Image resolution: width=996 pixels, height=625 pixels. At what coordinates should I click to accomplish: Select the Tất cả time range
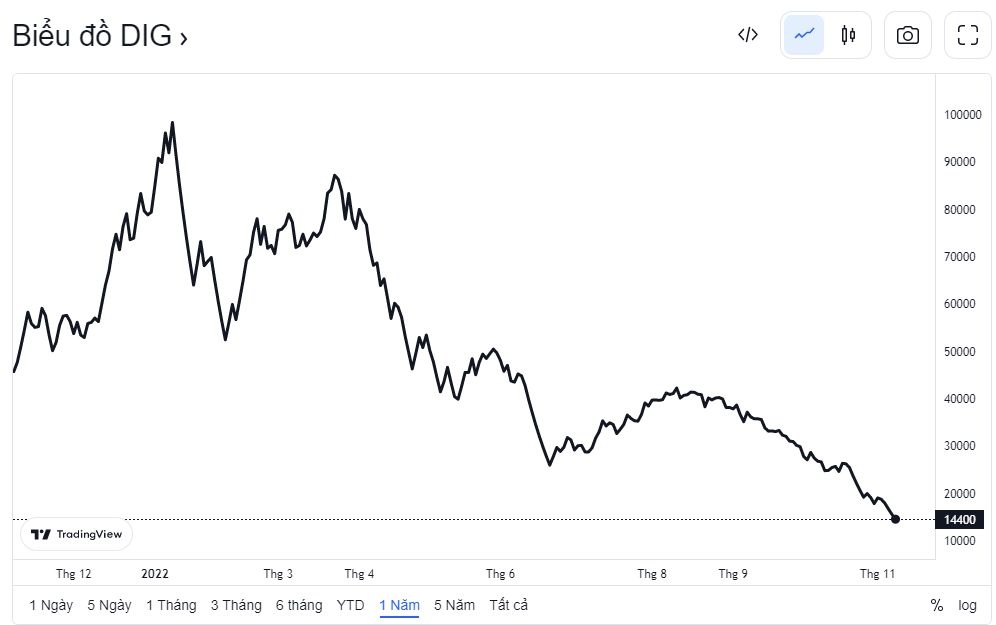[508, 605]
